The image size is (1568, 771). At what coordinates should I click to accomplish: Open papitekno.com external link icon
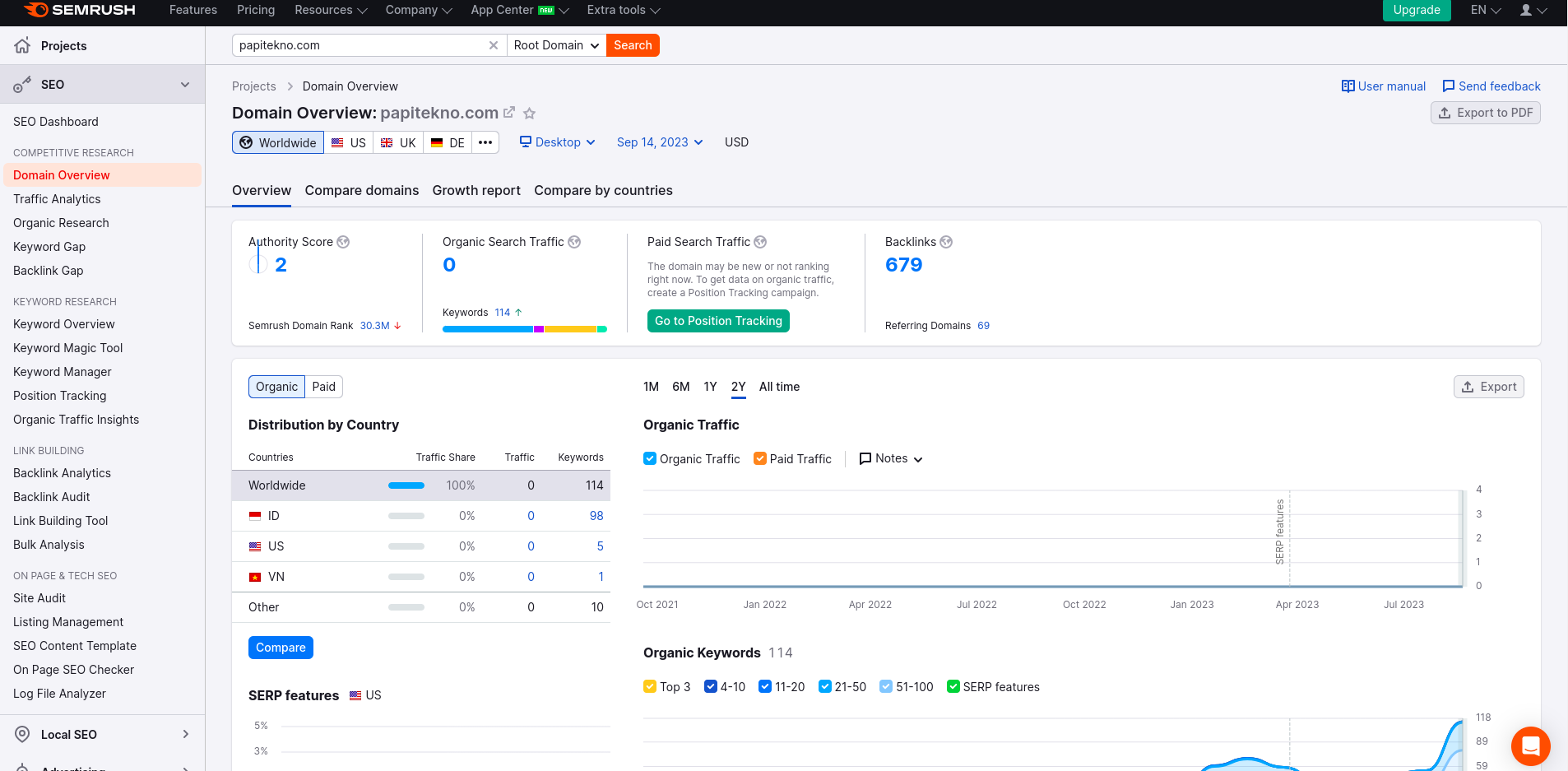click(509, 112)
